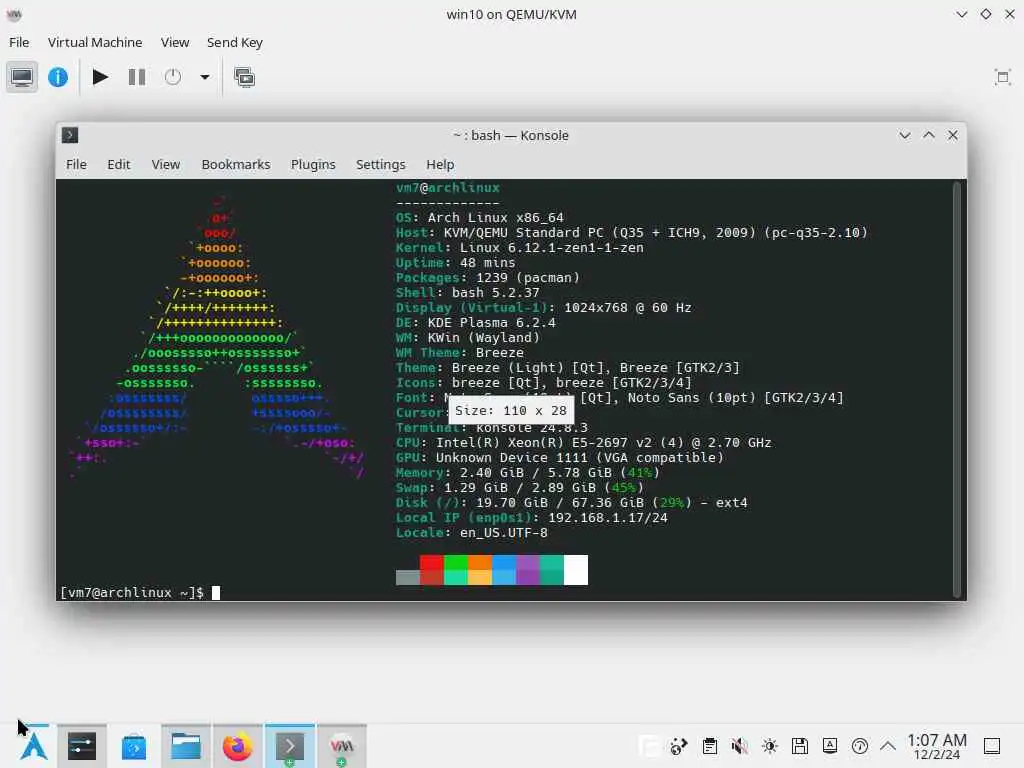Switch to Virtual Machine Manager taskbar icon
1024x768 pixels.
pyautogui.click(x=342, y=746)
